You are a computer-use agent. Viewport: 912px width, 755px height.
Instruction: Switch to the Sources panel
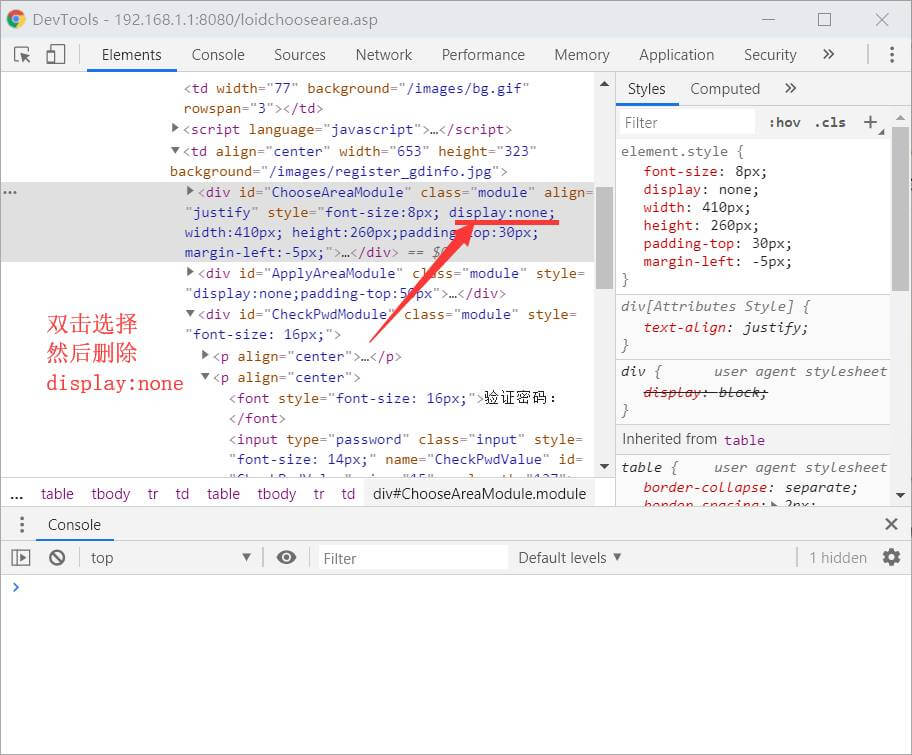pyautogui.click(x=299, y=54)
